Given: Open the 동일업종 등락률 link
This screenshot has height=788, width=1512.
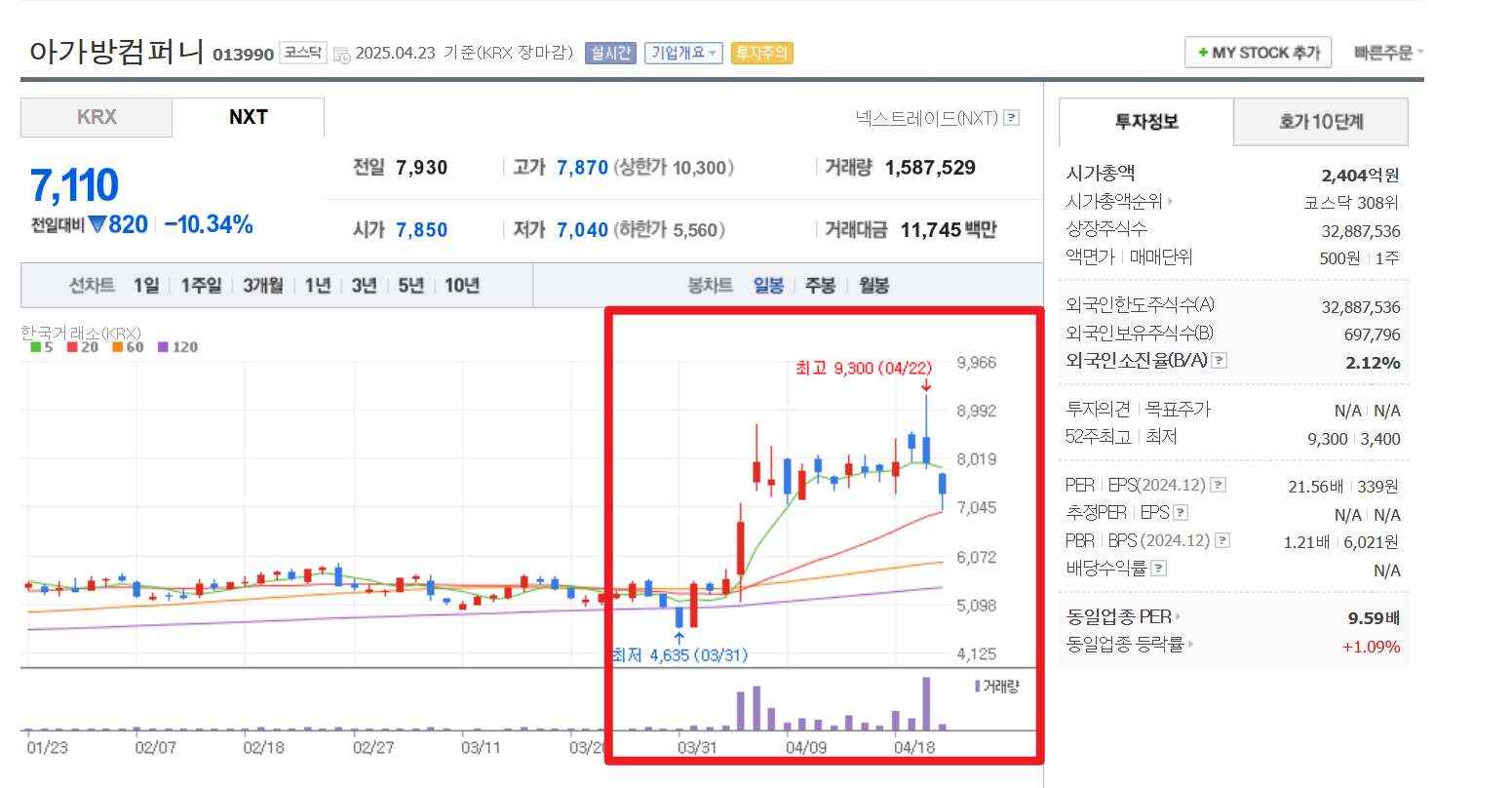Looking at the screenshot, I should pyautogui.click(x=1125, y=644).
